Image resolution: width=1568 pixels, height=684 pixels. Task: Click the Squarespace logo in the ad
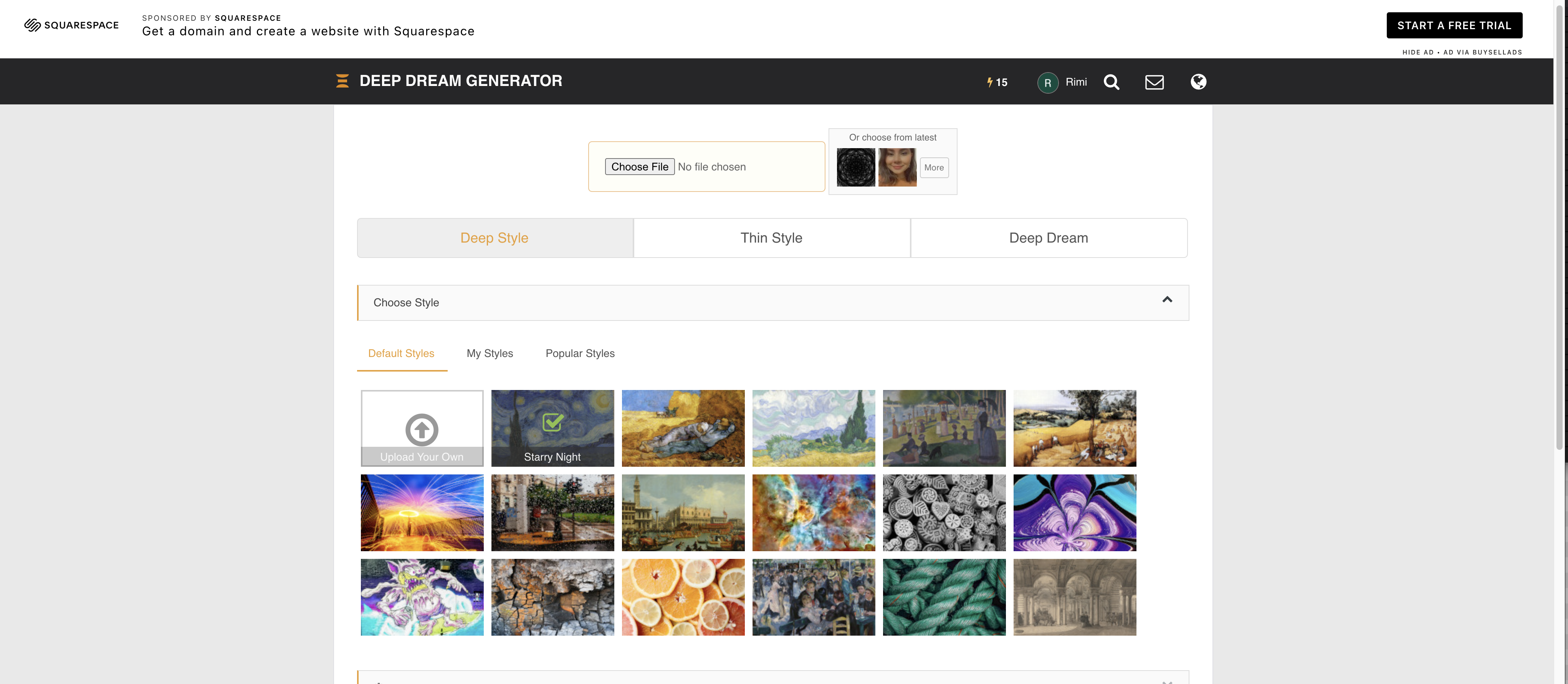71,25
